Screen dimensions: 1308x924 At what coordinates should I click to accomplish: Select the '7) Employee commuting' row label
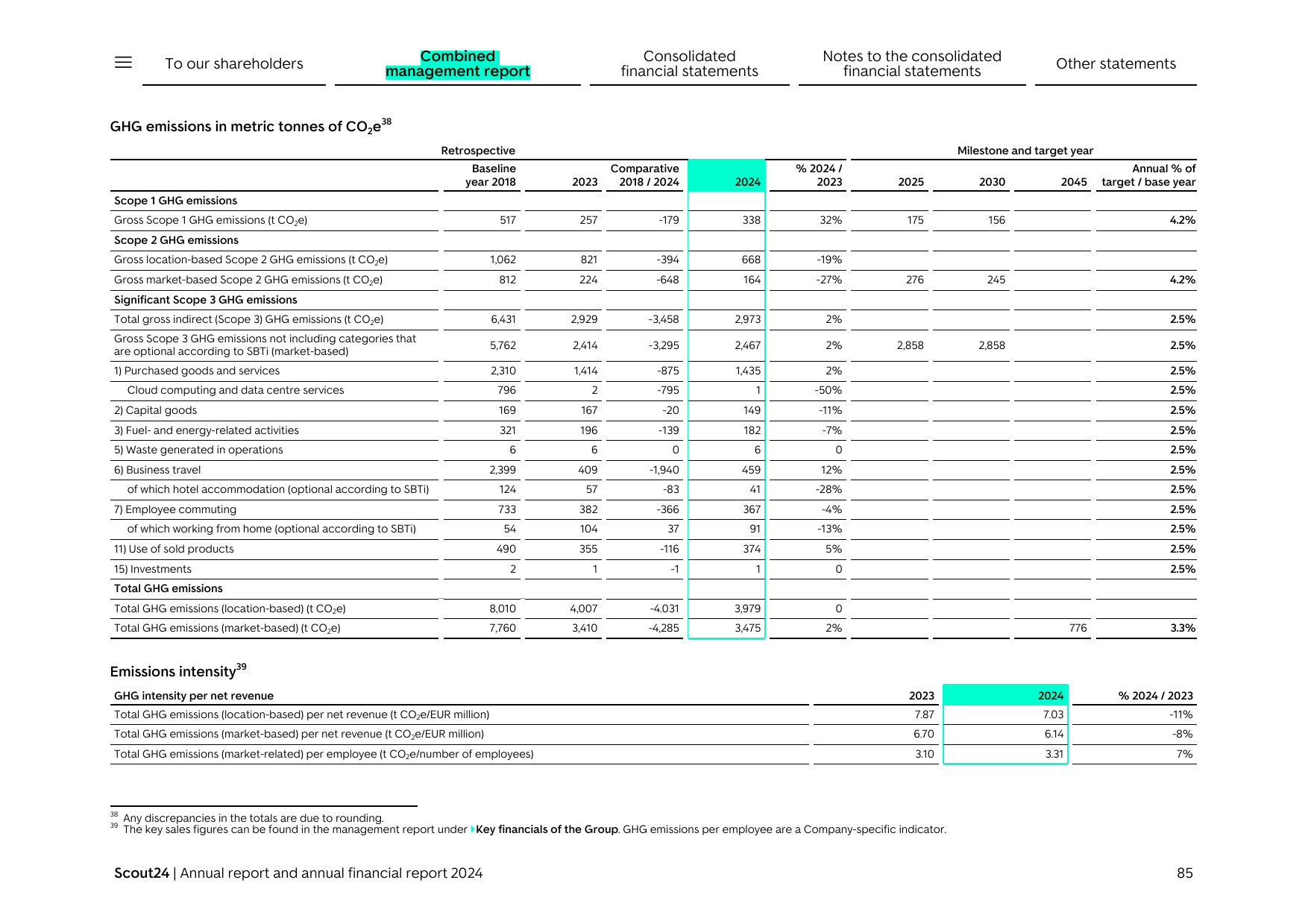175,509
